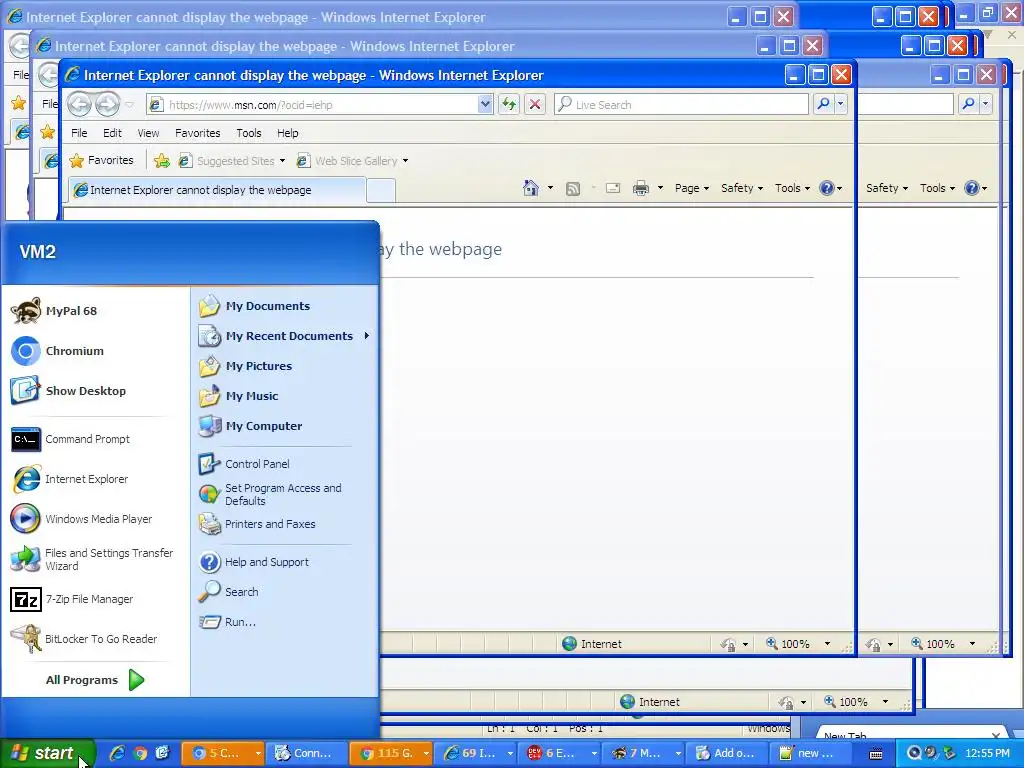Open 'Add o...' taskbar button
The height and width of the screenshot is (768, 1024).
(x=727, y=753)
